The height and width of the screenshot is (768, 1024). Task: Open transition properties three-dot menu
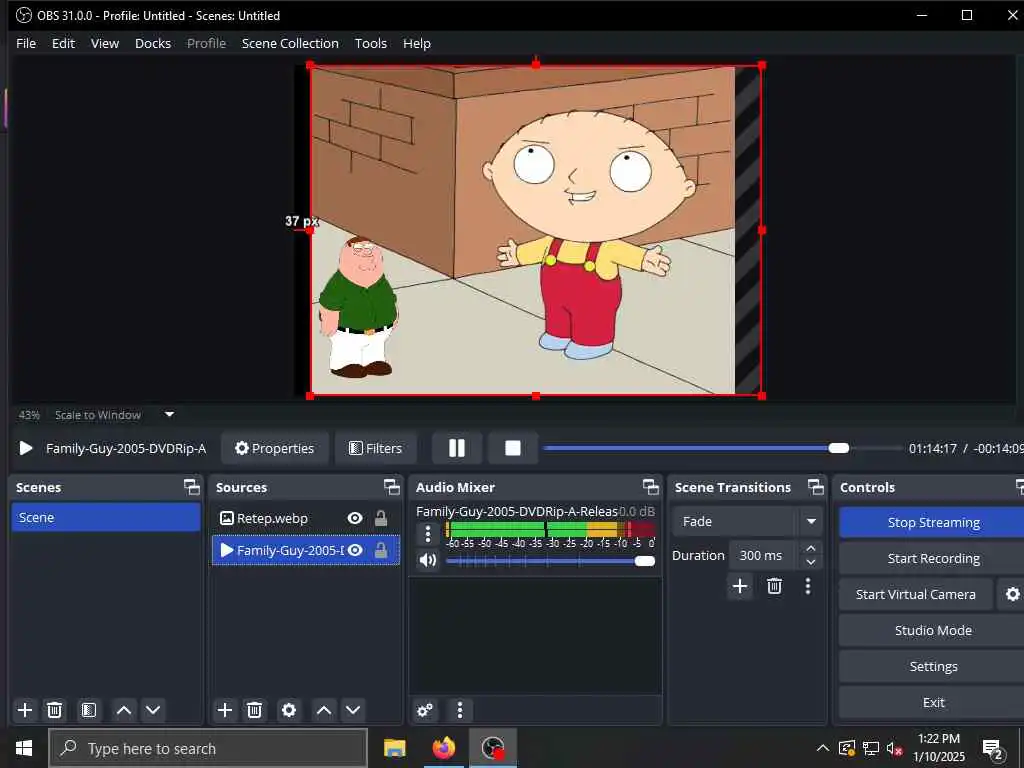[x=808, y=586]
